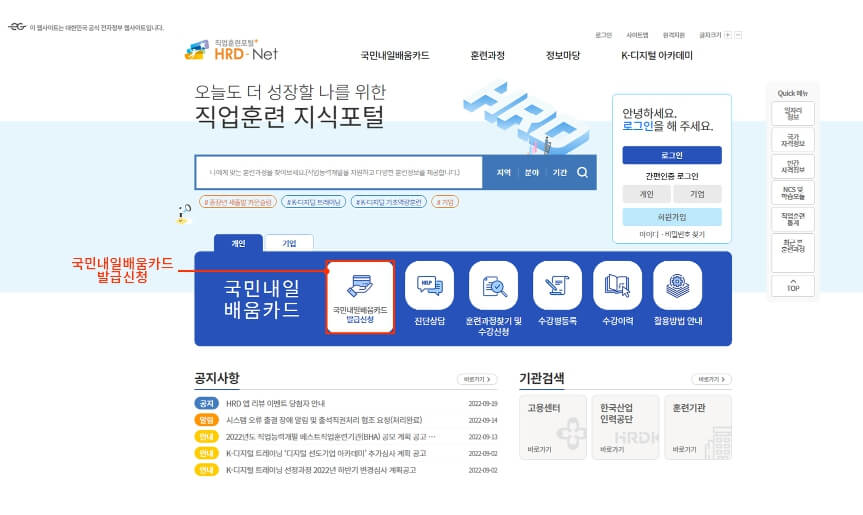Image resolution: width=863 pixels, height=515 pixels.
Task: Open the 사이트맵 link
Action: tap(637, 35)
